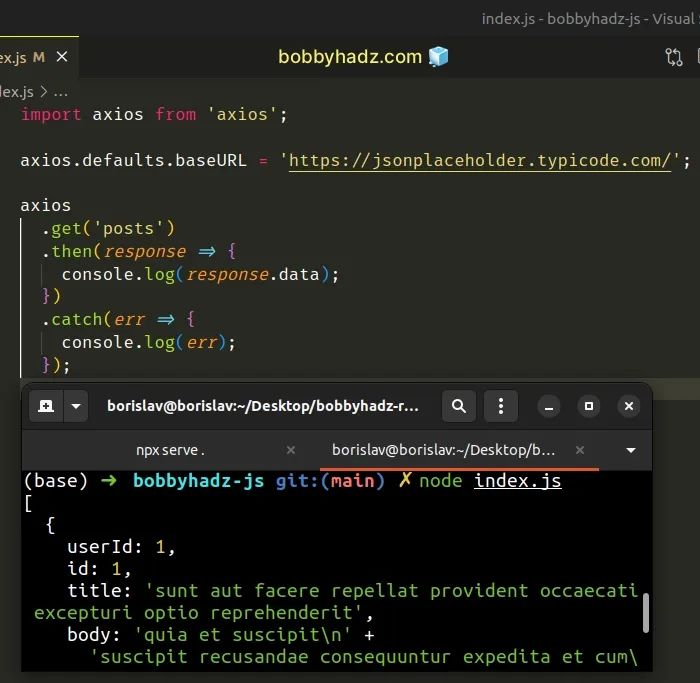Expand the terminal tabs list dropdown
The height and width of the screenshot is (683, 700).
pyautogui.click(x=630, y=450)
